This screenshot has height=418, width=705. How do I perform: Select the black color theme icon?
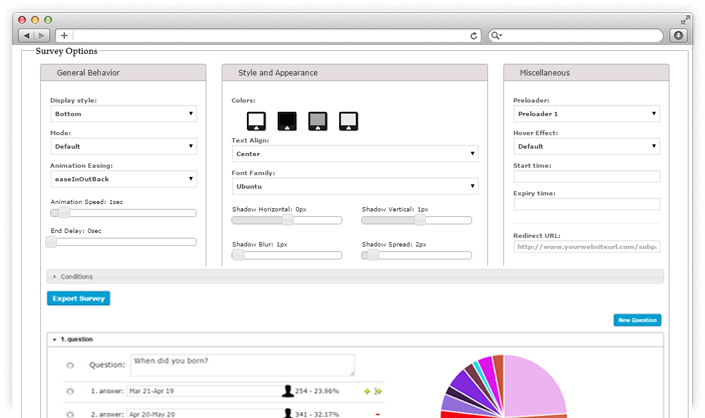coord(287,121)
